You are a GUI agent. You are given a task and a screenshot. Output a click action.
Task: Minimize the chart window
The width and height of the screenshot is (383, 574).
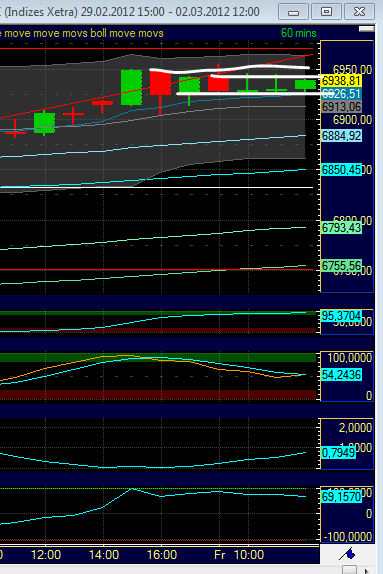click(293, 12)
